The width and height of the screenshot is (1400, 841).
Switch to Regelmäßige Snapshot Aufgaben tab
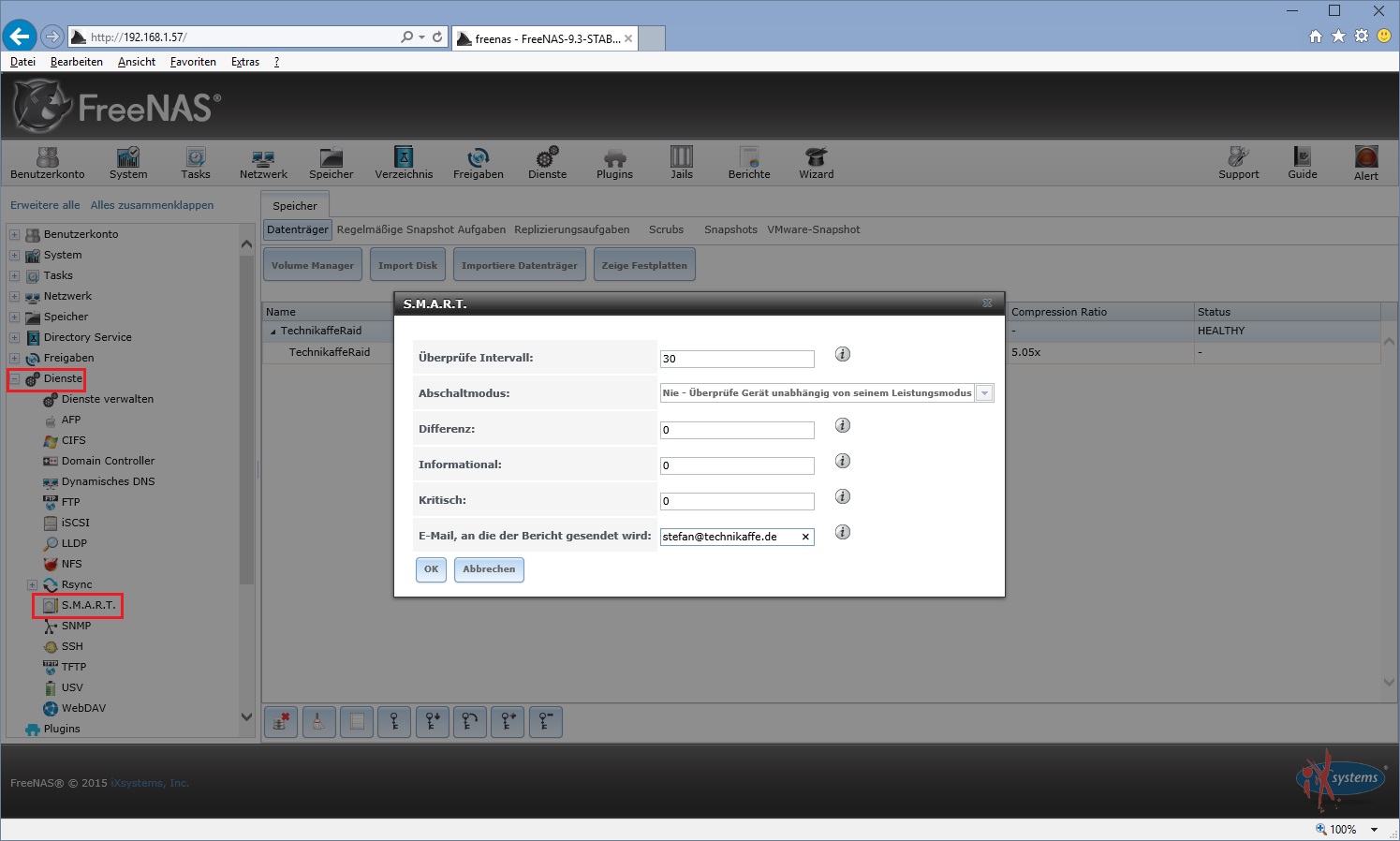click(x=421, y=229)
